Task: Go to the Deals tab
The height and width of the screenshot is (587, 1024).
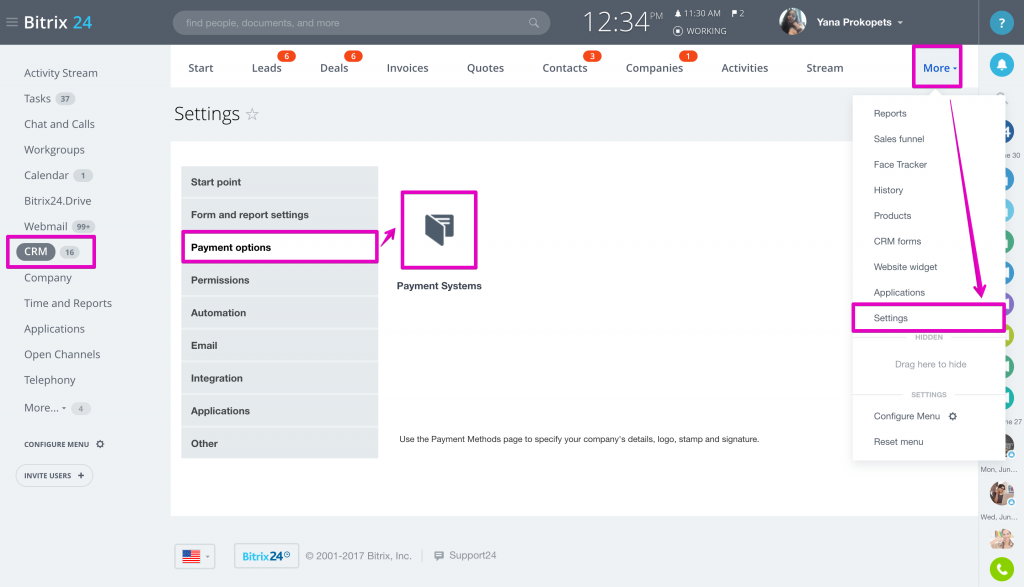Action: tap(334, 68)
